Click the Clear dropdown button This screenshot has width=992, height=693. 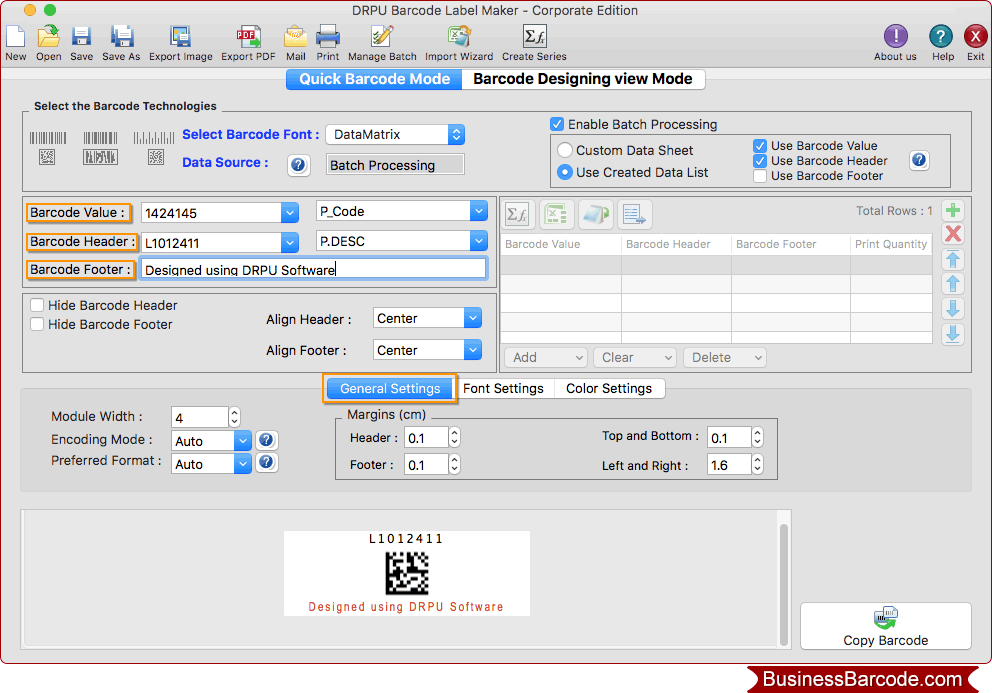tap(635, 358)
